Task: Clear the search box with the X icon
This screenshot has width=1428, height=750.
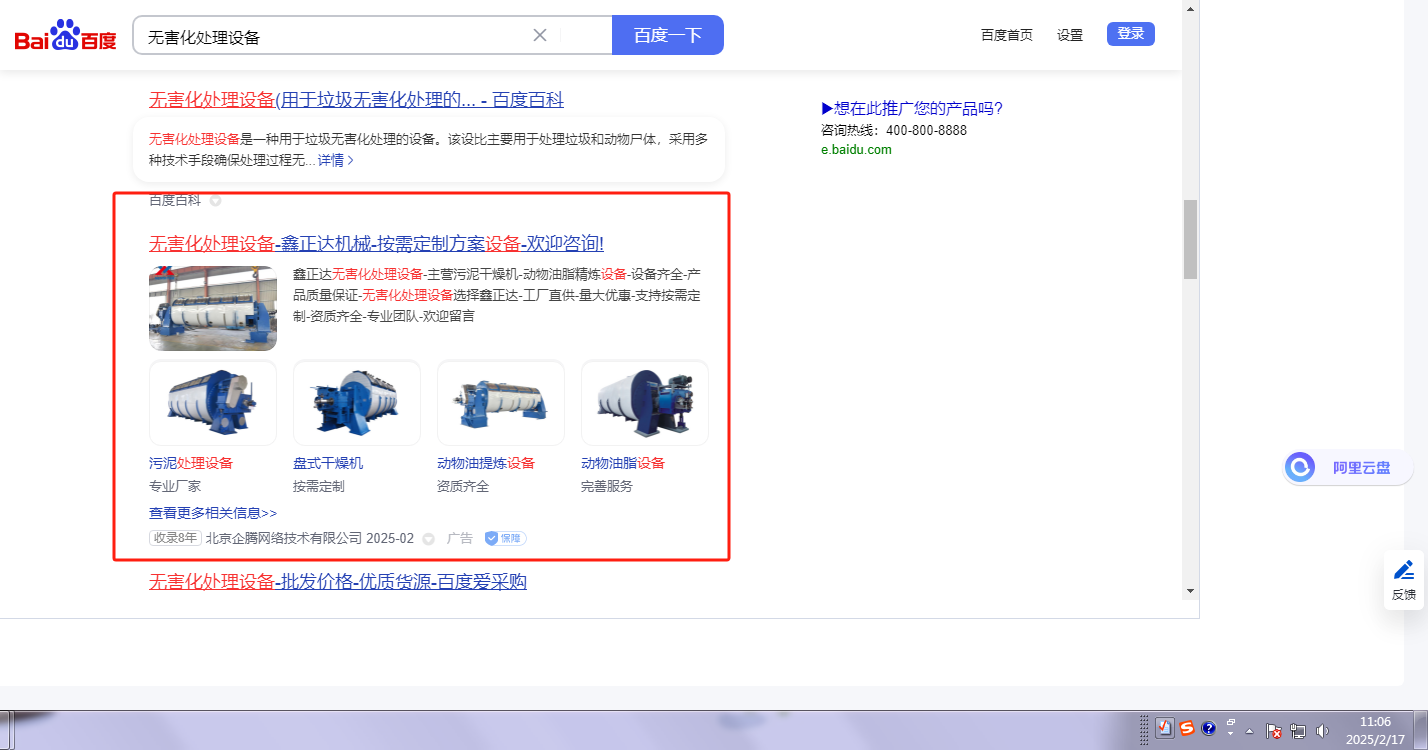Action: (x=540, y=35)
